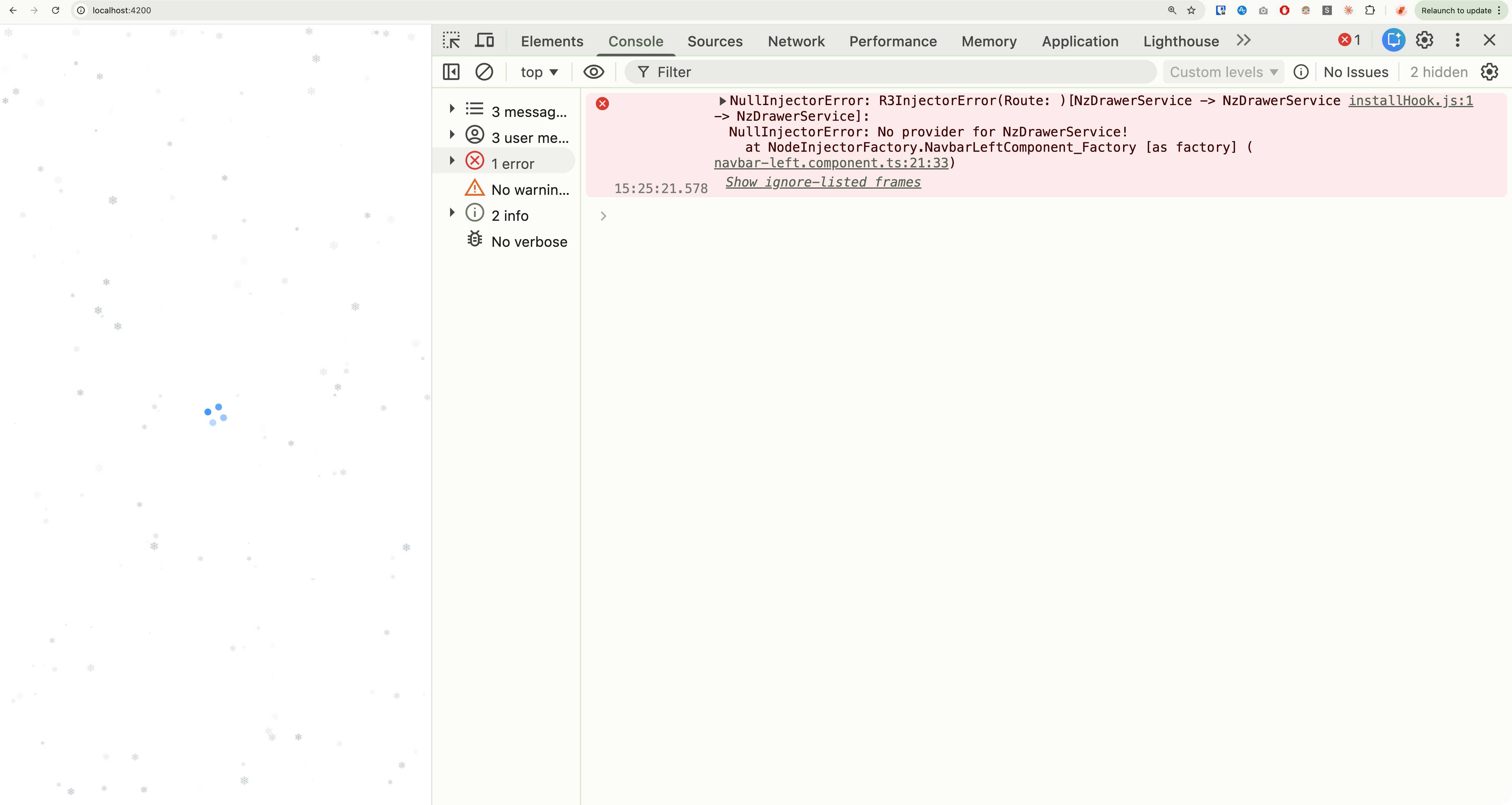This screenshot has height=805, width=1512.
Task: Open live expression with the eye icon
Action: tap(593, 71)
